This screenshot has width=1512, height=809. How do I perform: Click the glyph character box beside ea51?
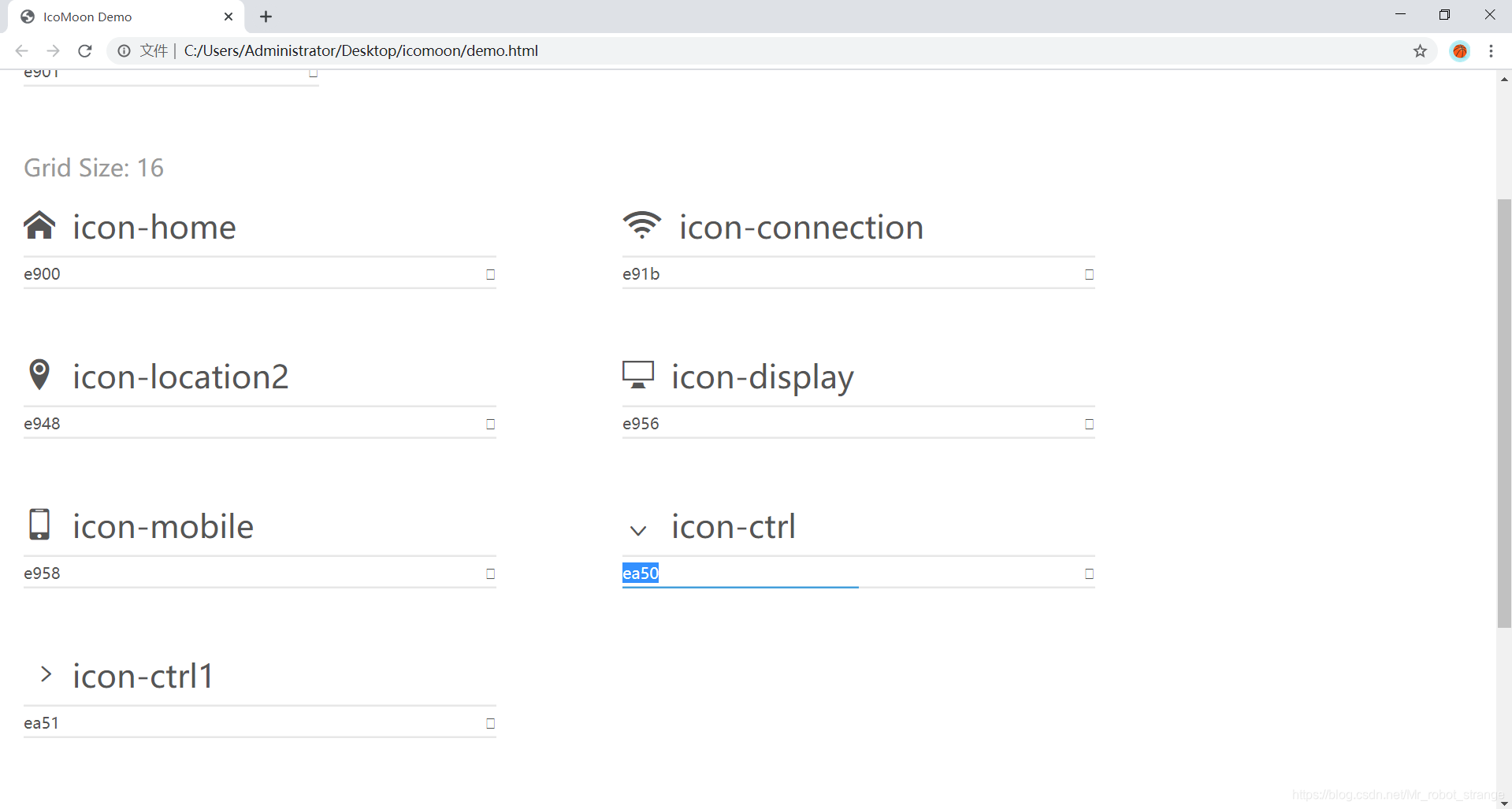[x=490, y=723]
